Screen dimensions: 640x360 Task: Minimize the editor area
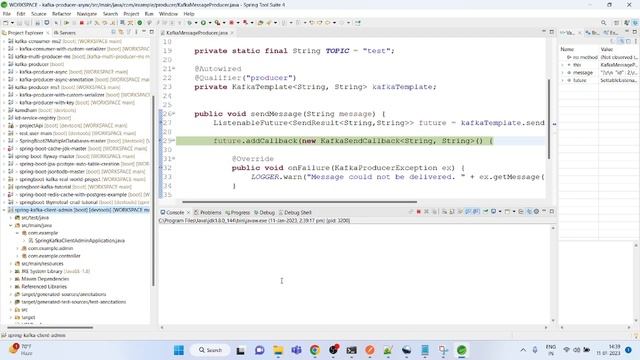544,31
